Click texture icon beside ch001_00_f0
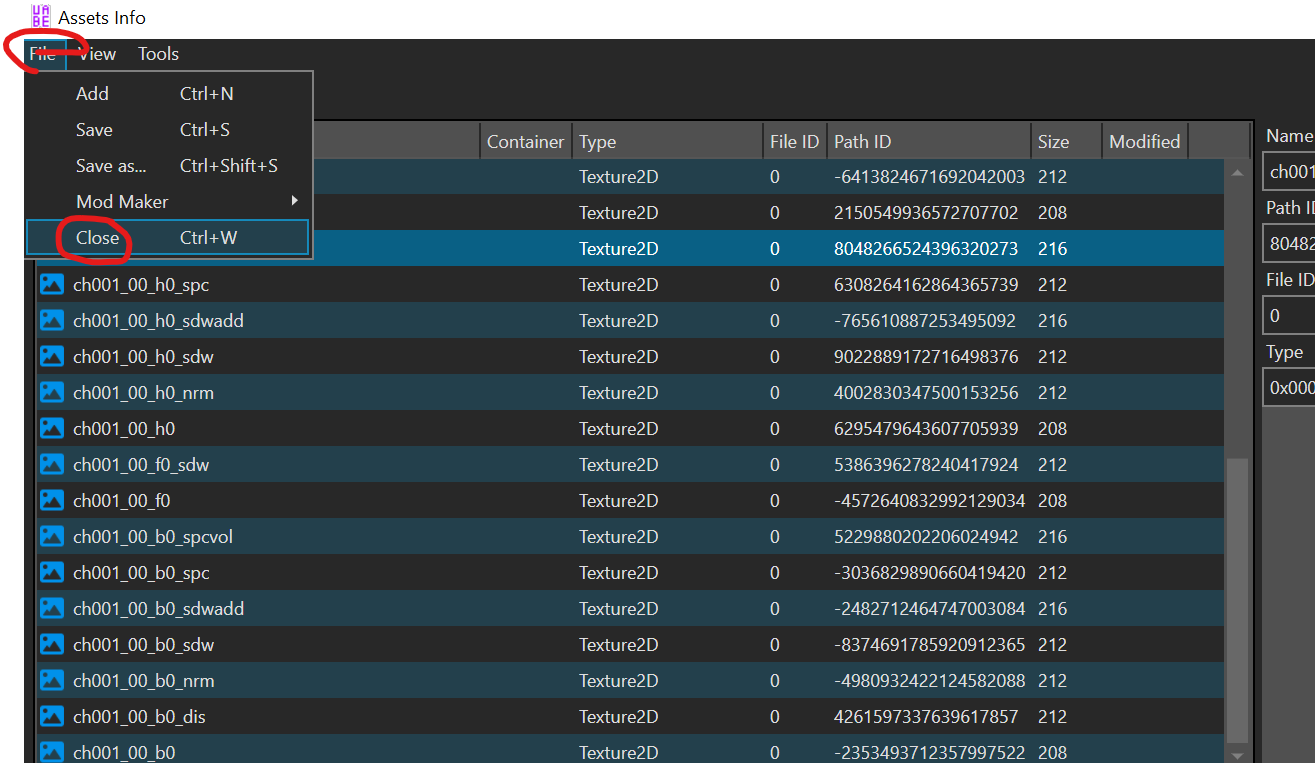Screen dimensions: 1315x763 click(51, 501)
